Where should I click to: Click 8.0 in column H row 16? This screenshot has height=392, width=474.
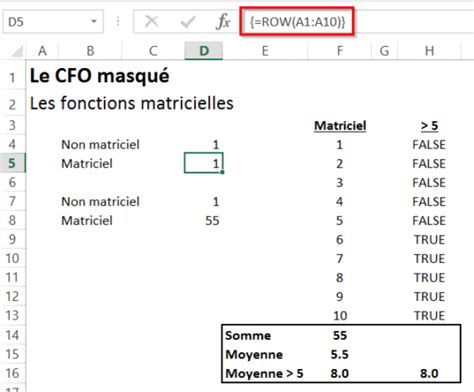(x=429, y=373)
